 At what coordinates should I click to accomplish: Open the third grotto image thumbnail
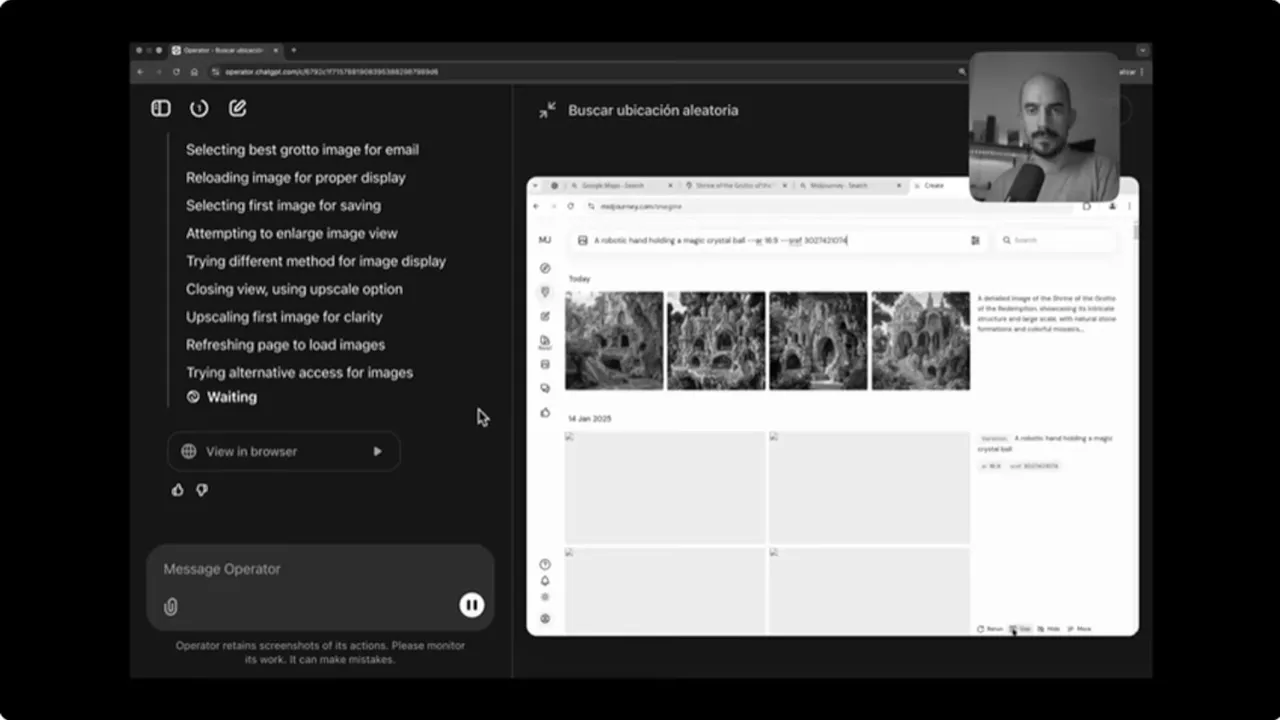(x=818, y=341)
